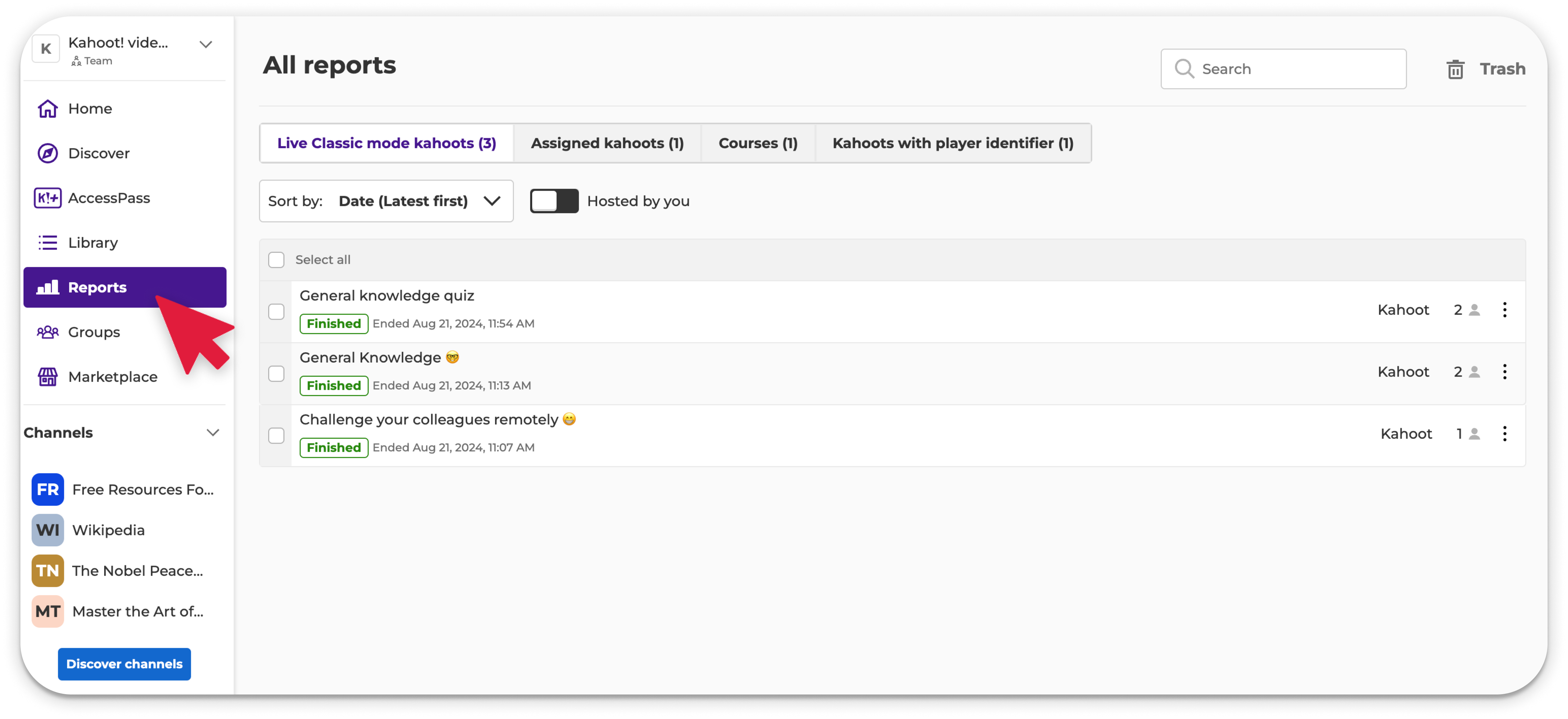Check the Select all checkbox

tap(276, 260)
